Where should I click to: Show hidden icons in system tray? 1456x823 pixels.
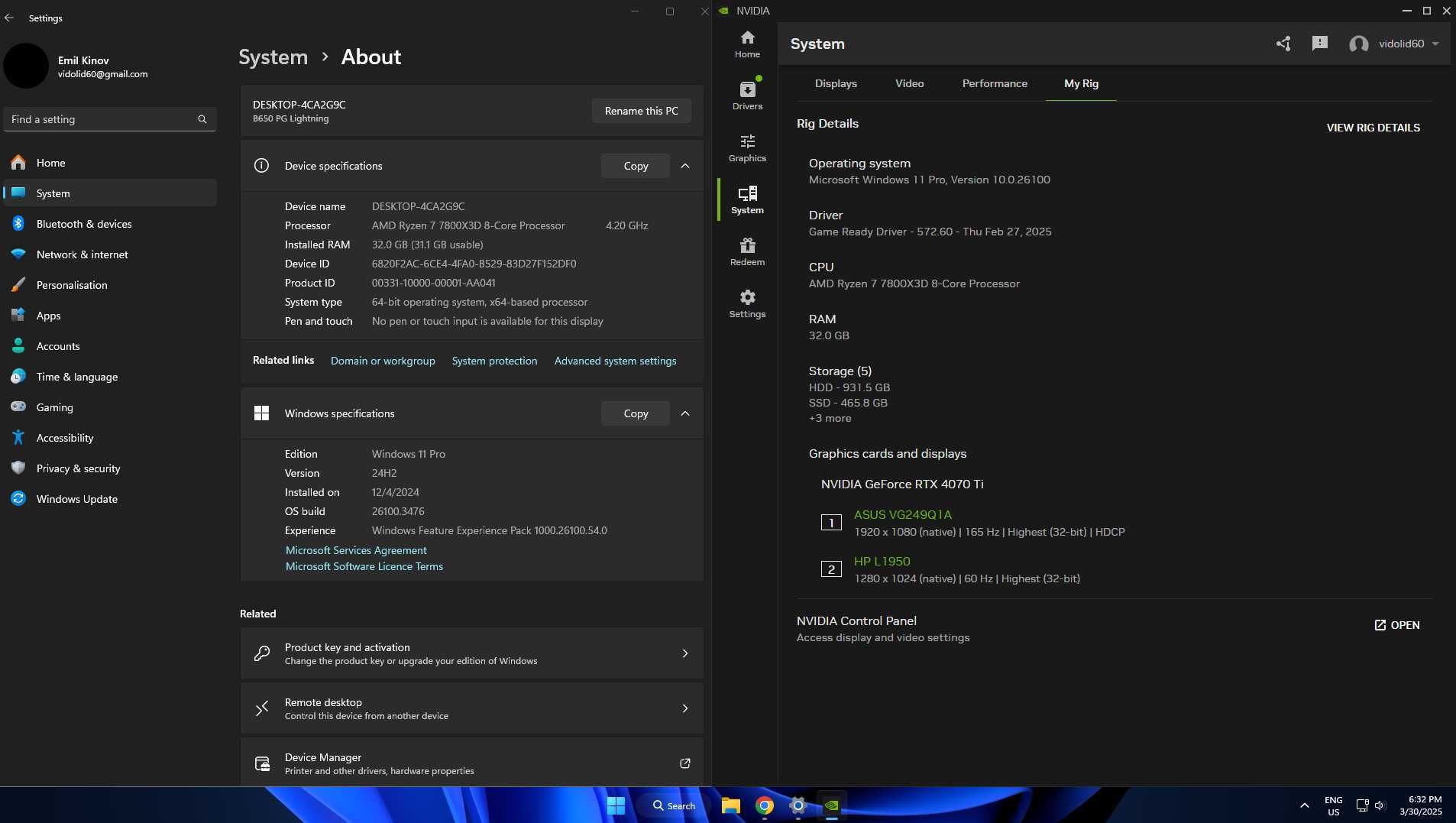click(1305, 805)
